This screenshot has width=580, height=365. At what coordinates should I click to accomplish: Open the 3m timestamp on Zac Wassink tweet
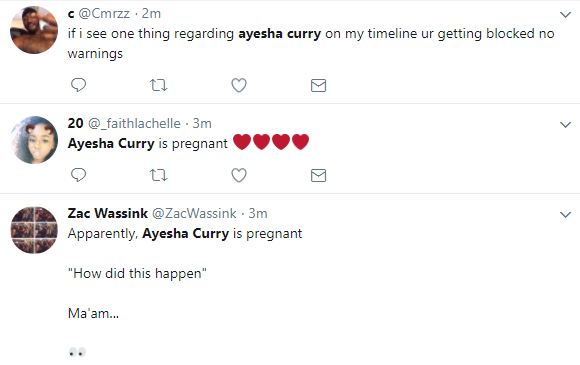(x=258, y=213)
